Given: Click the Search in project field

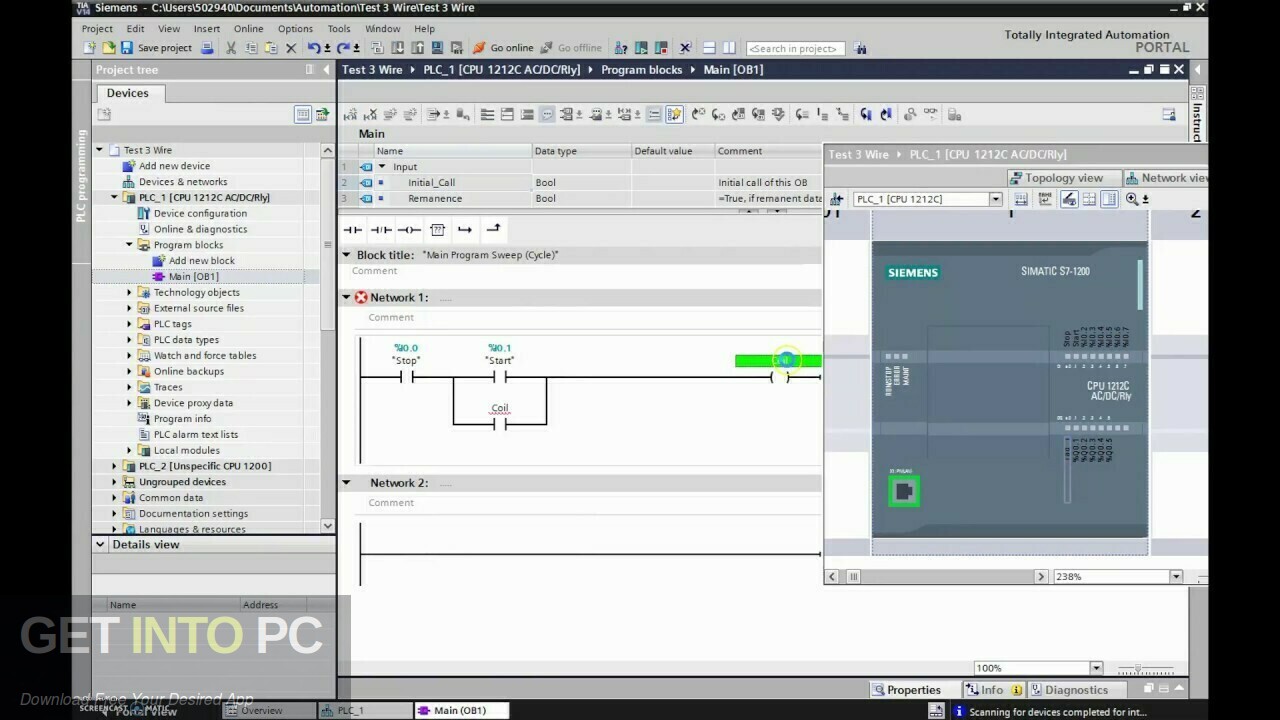Looking at the screenshot, I should [x=795, y=48].
